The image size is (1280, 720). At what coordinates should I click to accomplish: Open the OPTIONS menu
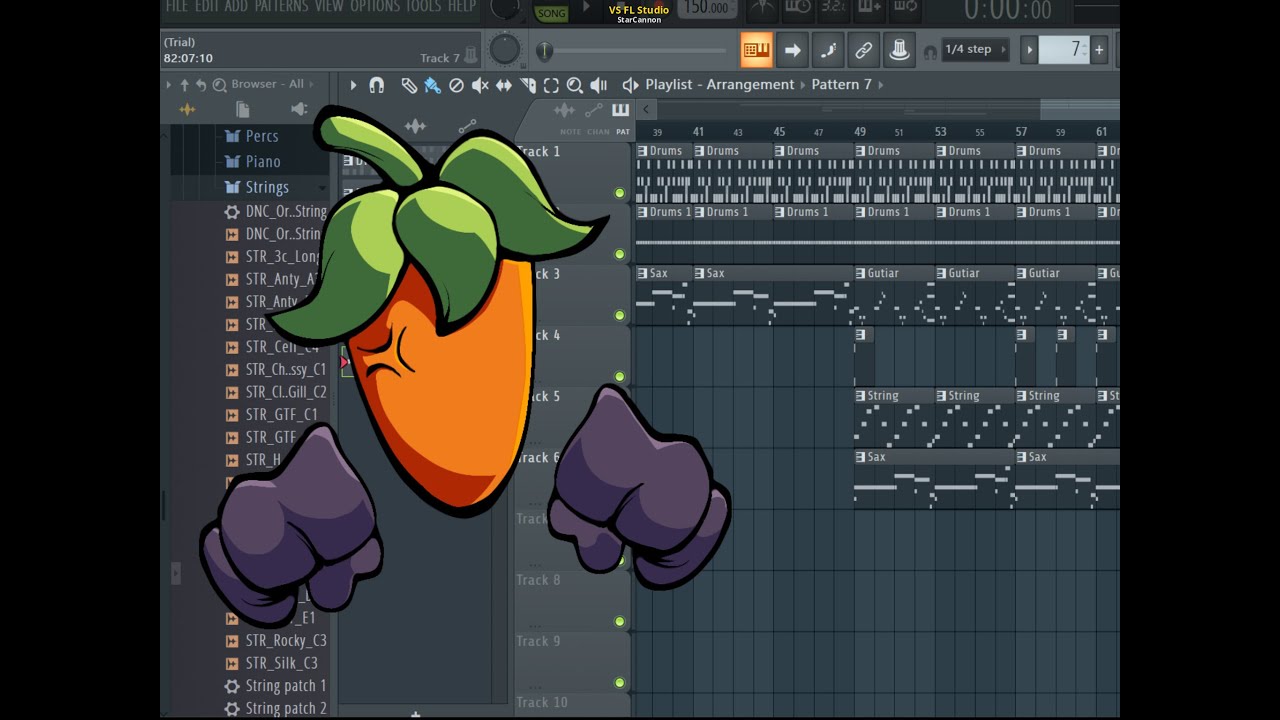pos(375,6)
